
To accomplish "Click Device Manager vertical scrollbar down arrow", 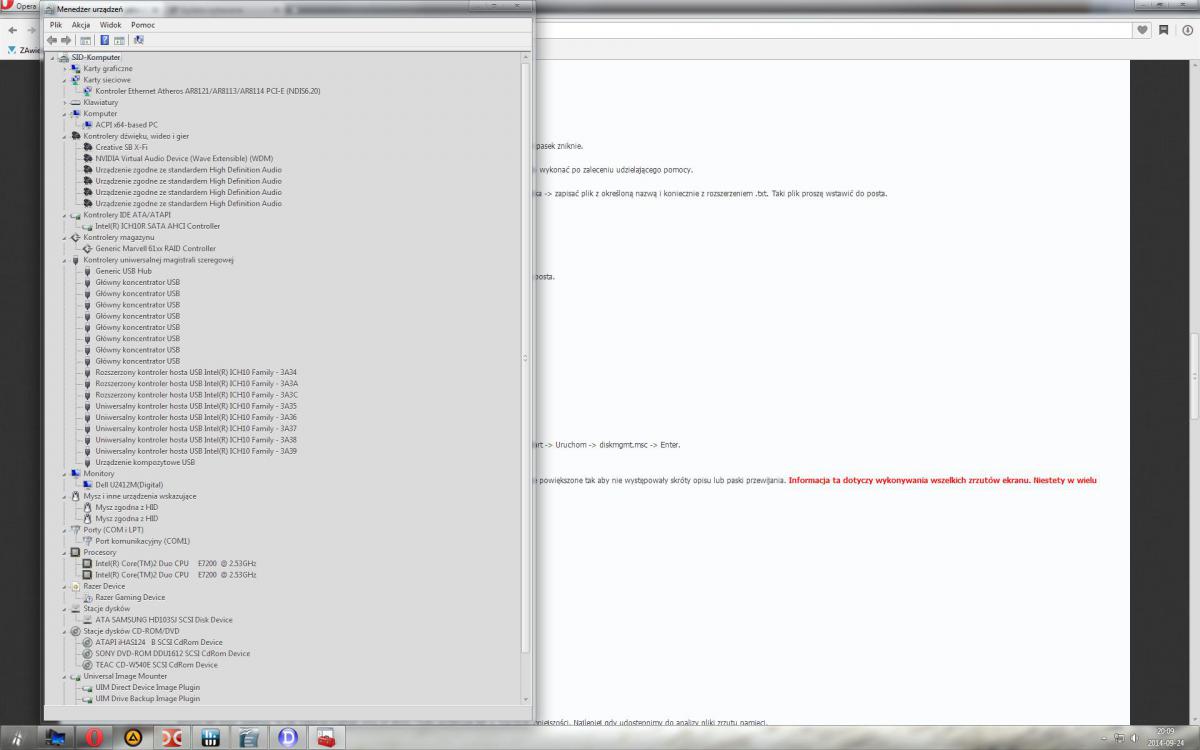I will point(526,700).
